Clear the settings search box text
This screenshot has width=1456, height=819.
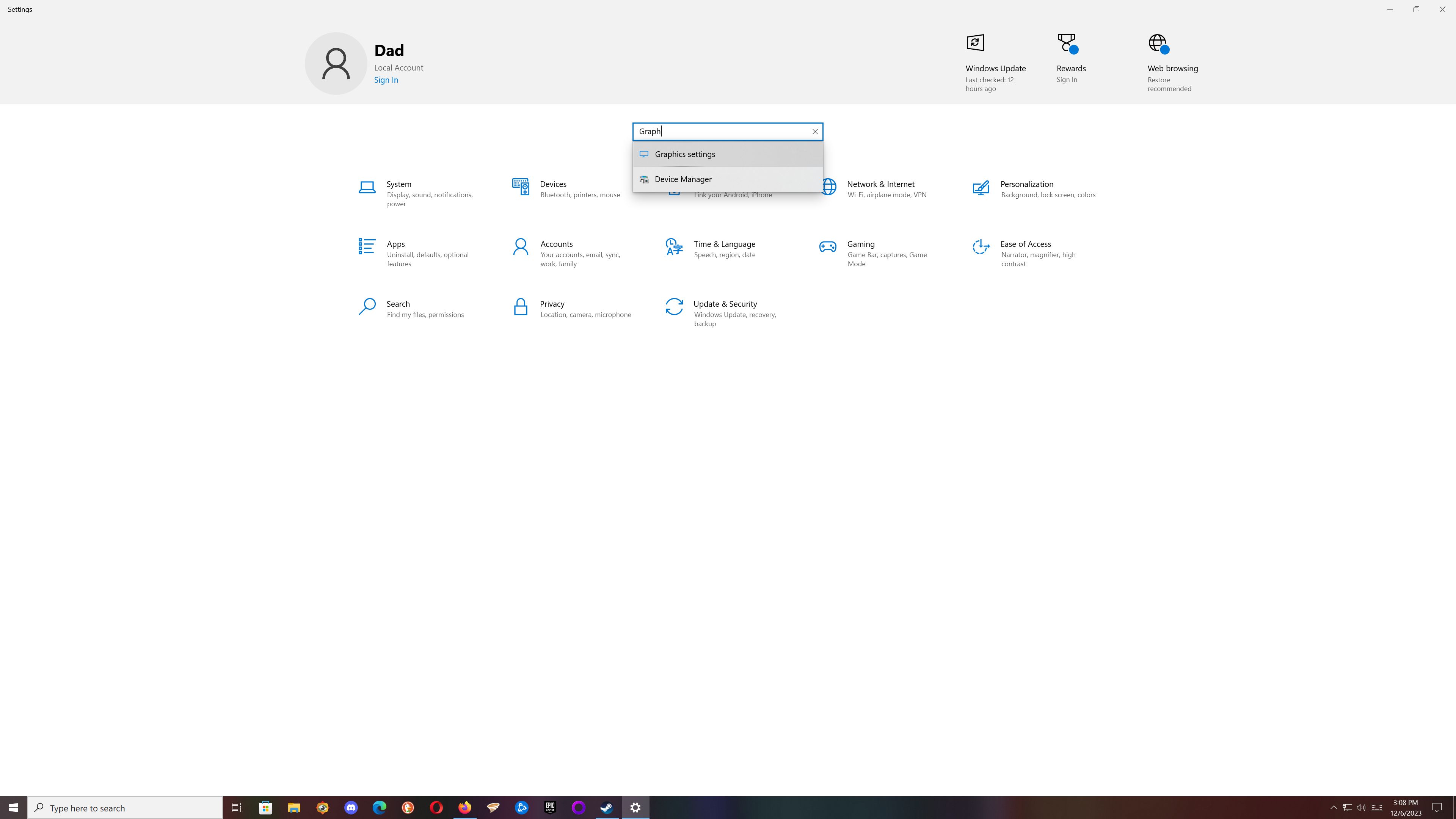click(814, 132)
